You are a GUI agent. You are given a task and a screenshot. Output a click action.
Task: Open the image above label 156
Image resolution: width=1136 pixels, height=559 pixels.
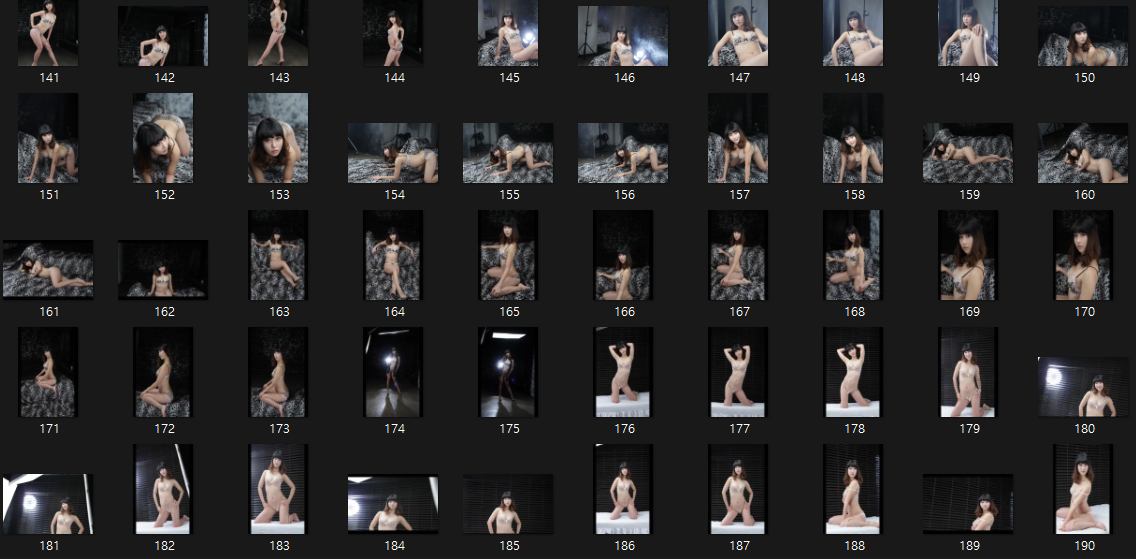coord(623,153)
